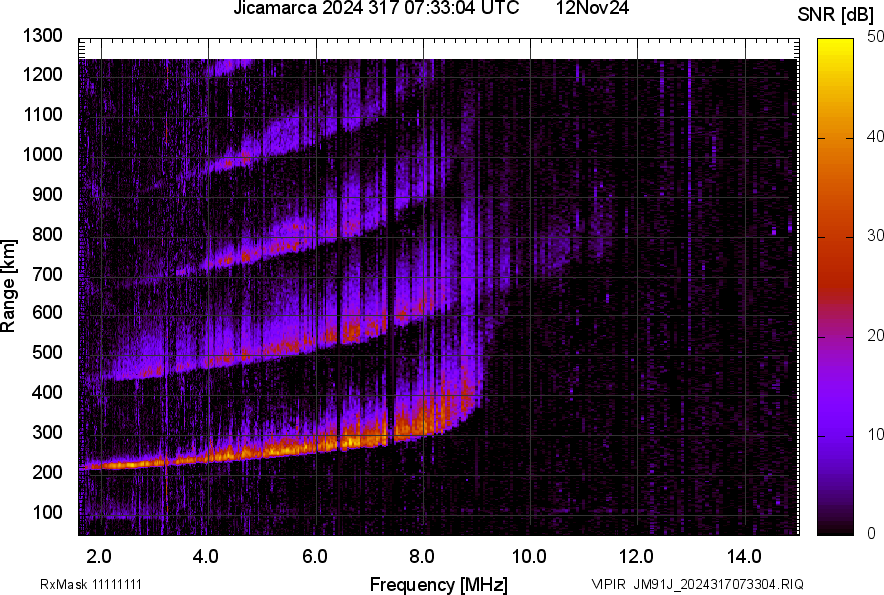The width and height of the screenshot is (884, 595).
Task: Click the yellow top of SNR colorbar
Action: (835, 43)
